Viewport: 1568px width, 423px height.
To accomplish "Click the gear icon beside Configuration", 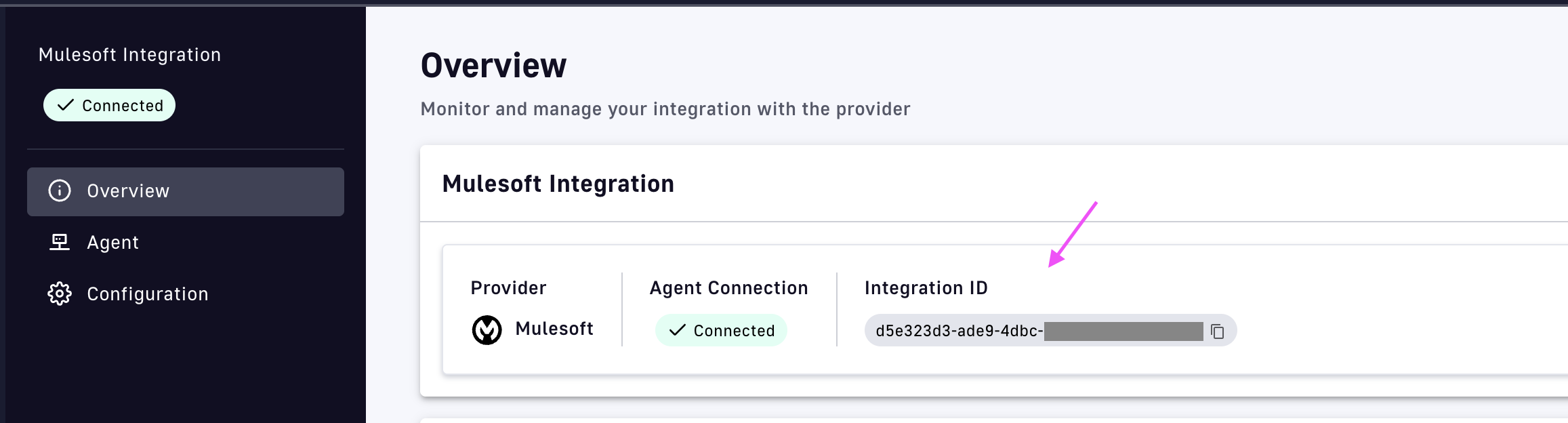I will [60, 294].
